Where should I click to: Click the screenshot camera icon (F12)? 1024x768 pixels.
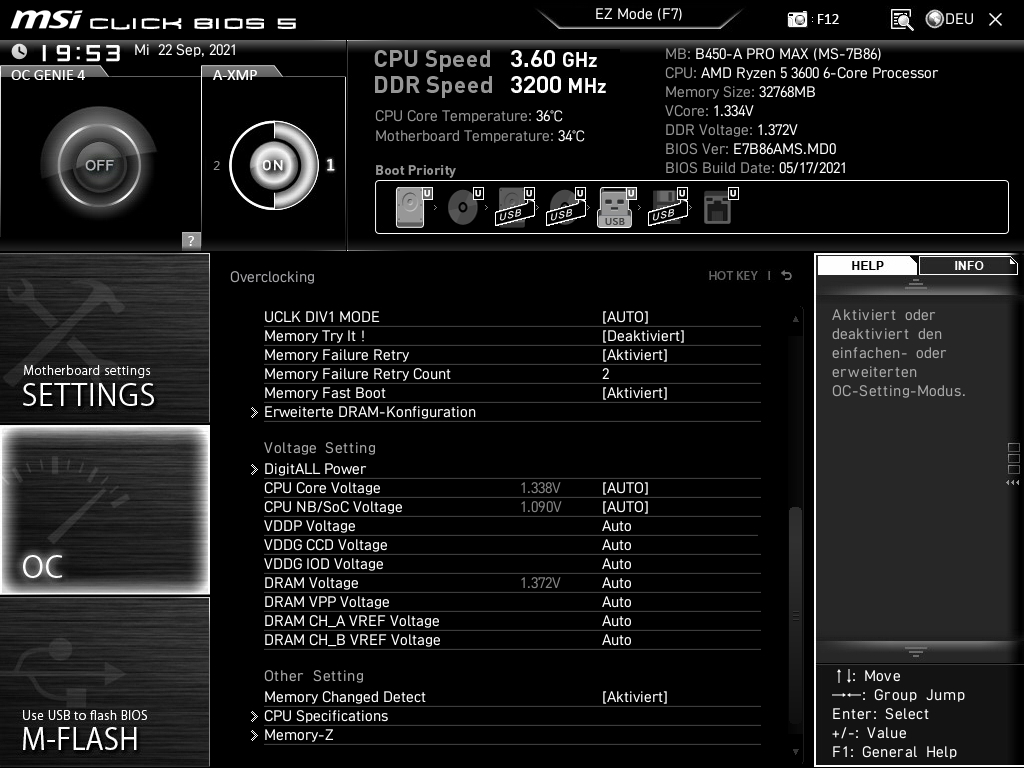(x=800, y=19)
